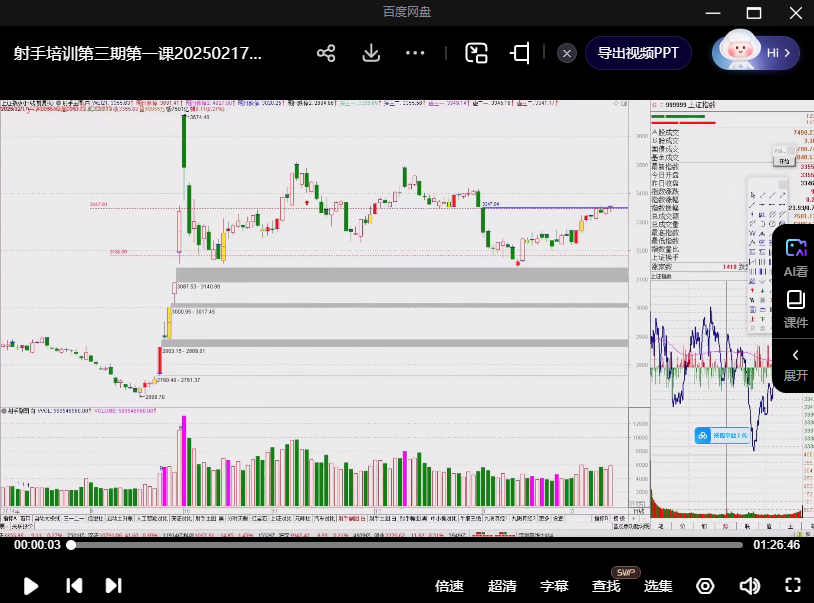This screenshot has width=814, height=603.
Task: Skip to the next video
Action: click(x=113, y=586)
